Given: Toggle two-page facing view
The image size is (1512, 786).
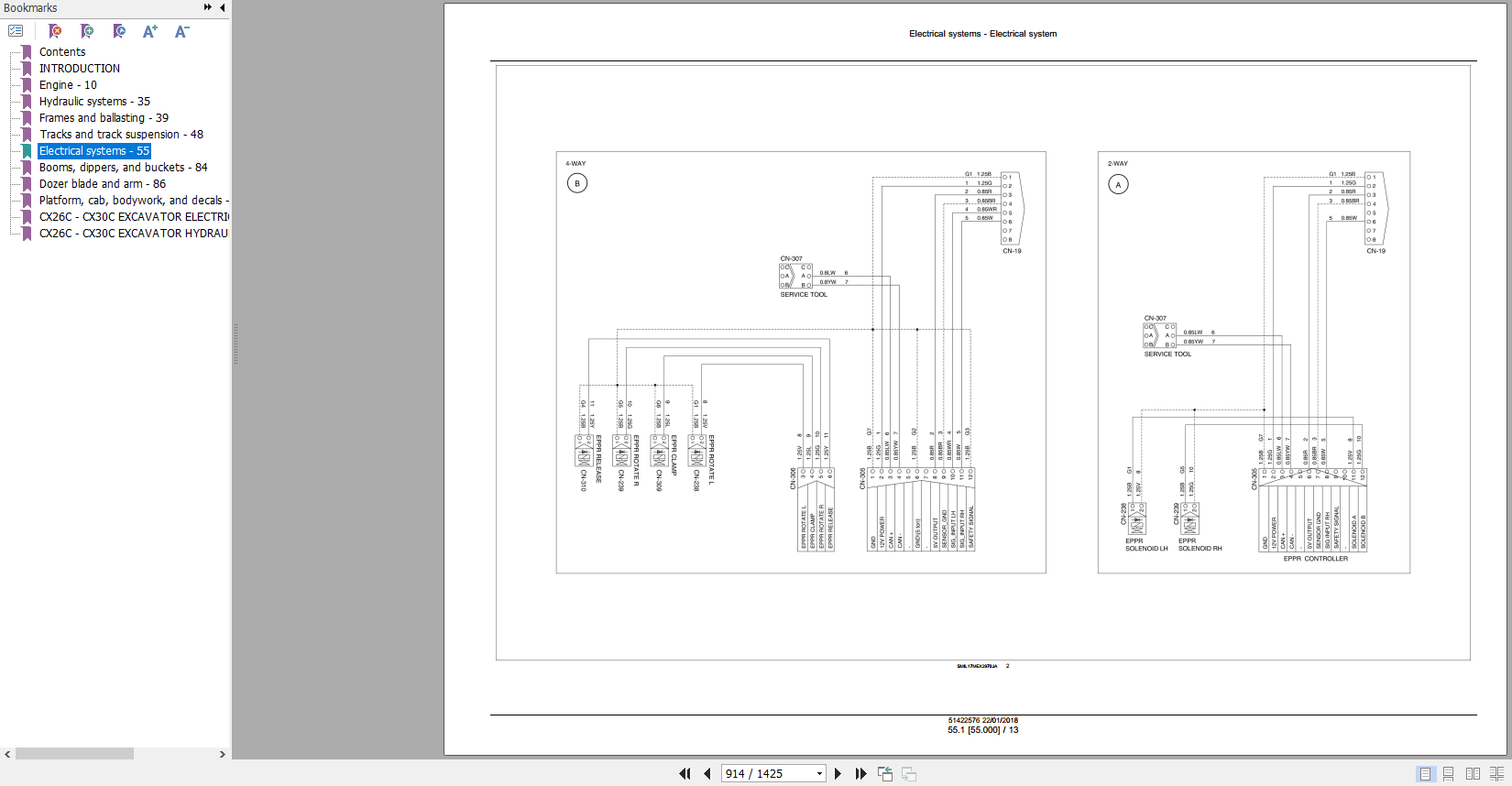Looking at the screenshot, I should [1473, 774].
